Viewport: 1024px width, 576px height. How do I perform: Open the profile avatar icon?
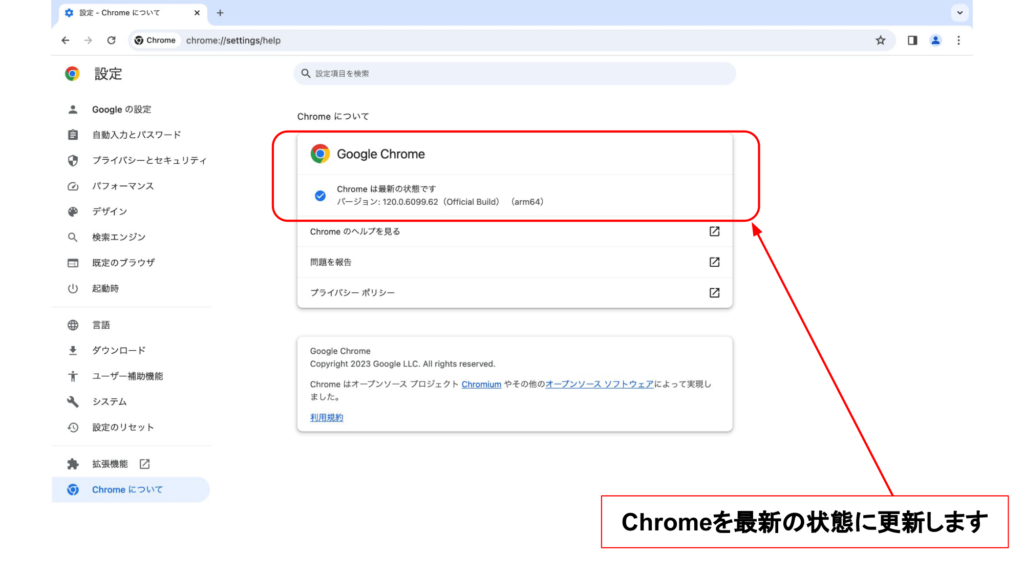(935, 40)
